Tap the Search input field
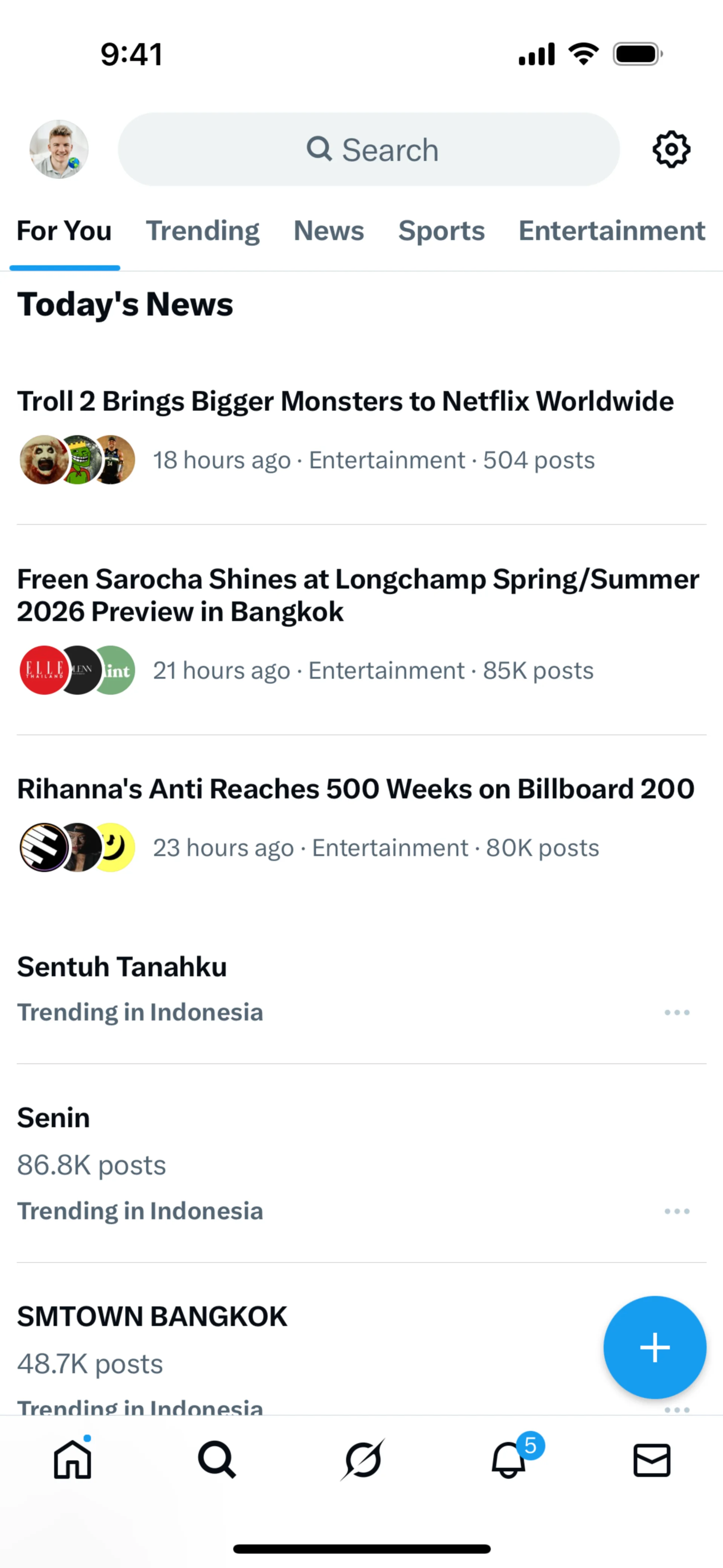Screen dimensions: 723x1568 coord(369,149)
